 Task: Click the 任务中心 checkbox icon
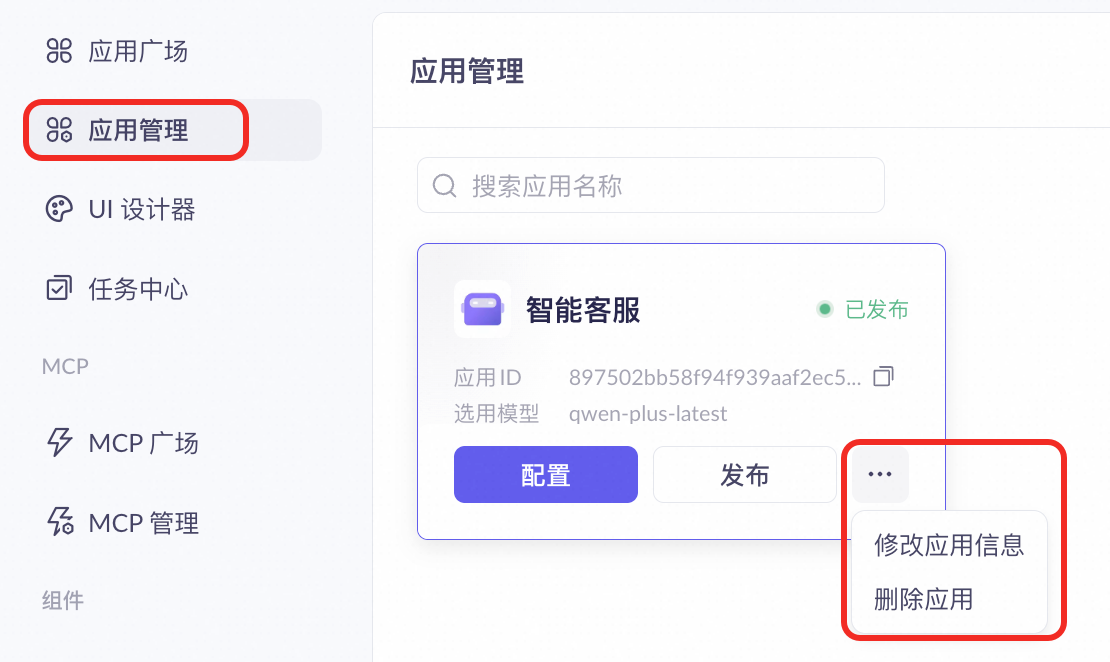(x=60, y=289)
